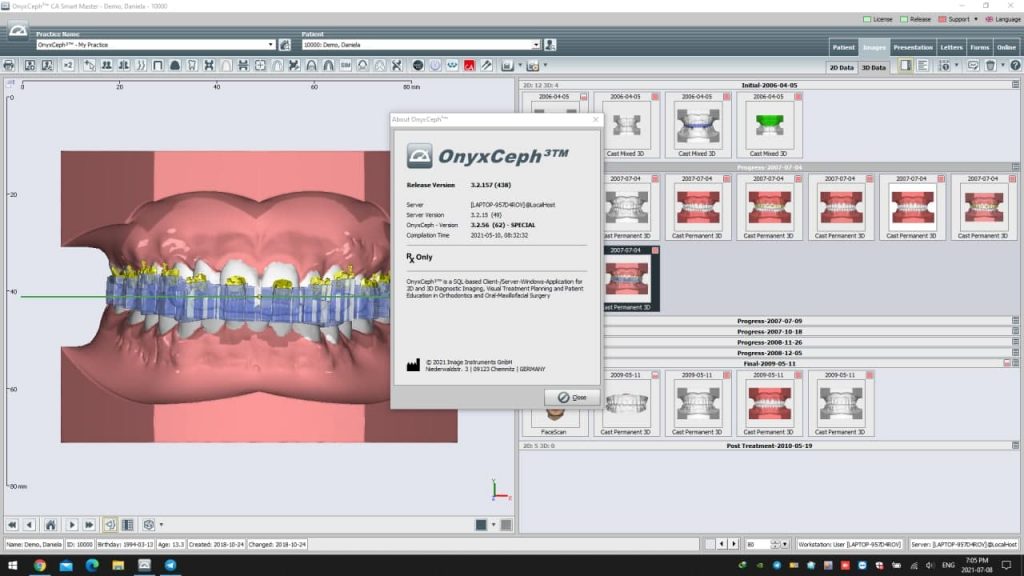
Task: Click the dark background color swatch
Action: coord(482,524)
